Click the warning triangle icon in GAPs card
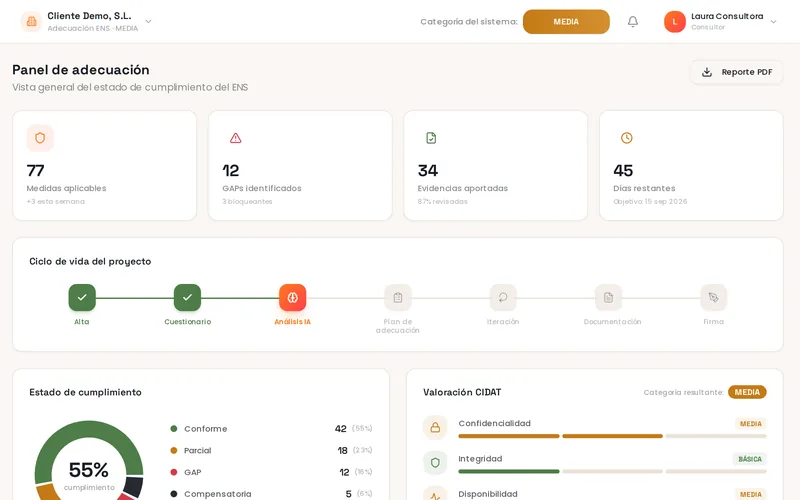The width and height of the screenshot is (800, 500). 235,138
